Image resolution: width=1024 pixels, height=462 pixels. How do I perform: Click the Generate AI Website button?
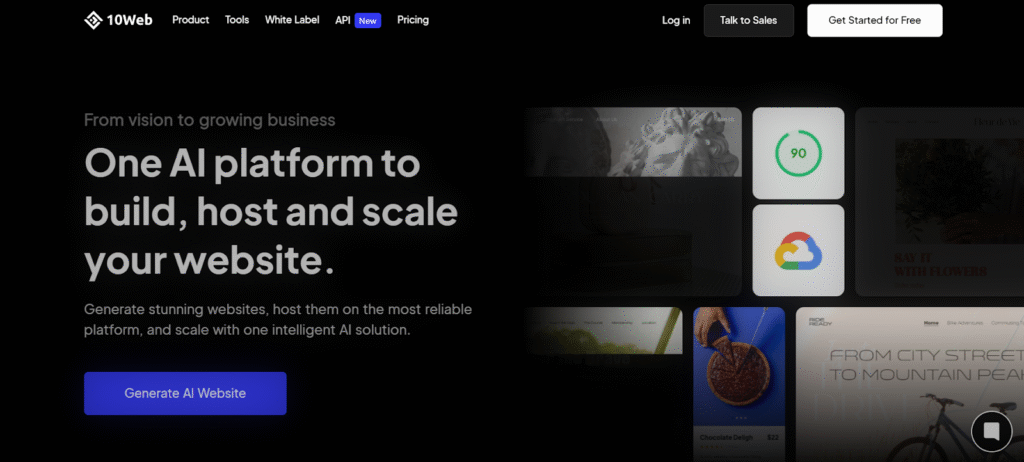(x=185, y=393)
